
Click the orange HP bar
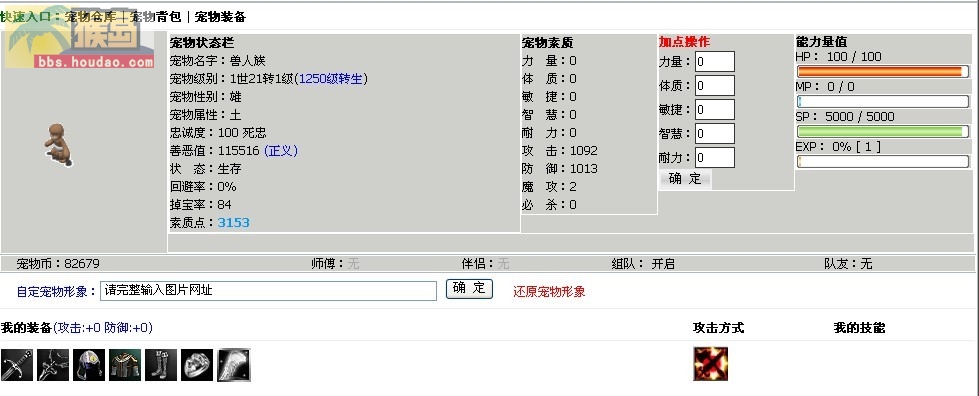pos(882,71)
